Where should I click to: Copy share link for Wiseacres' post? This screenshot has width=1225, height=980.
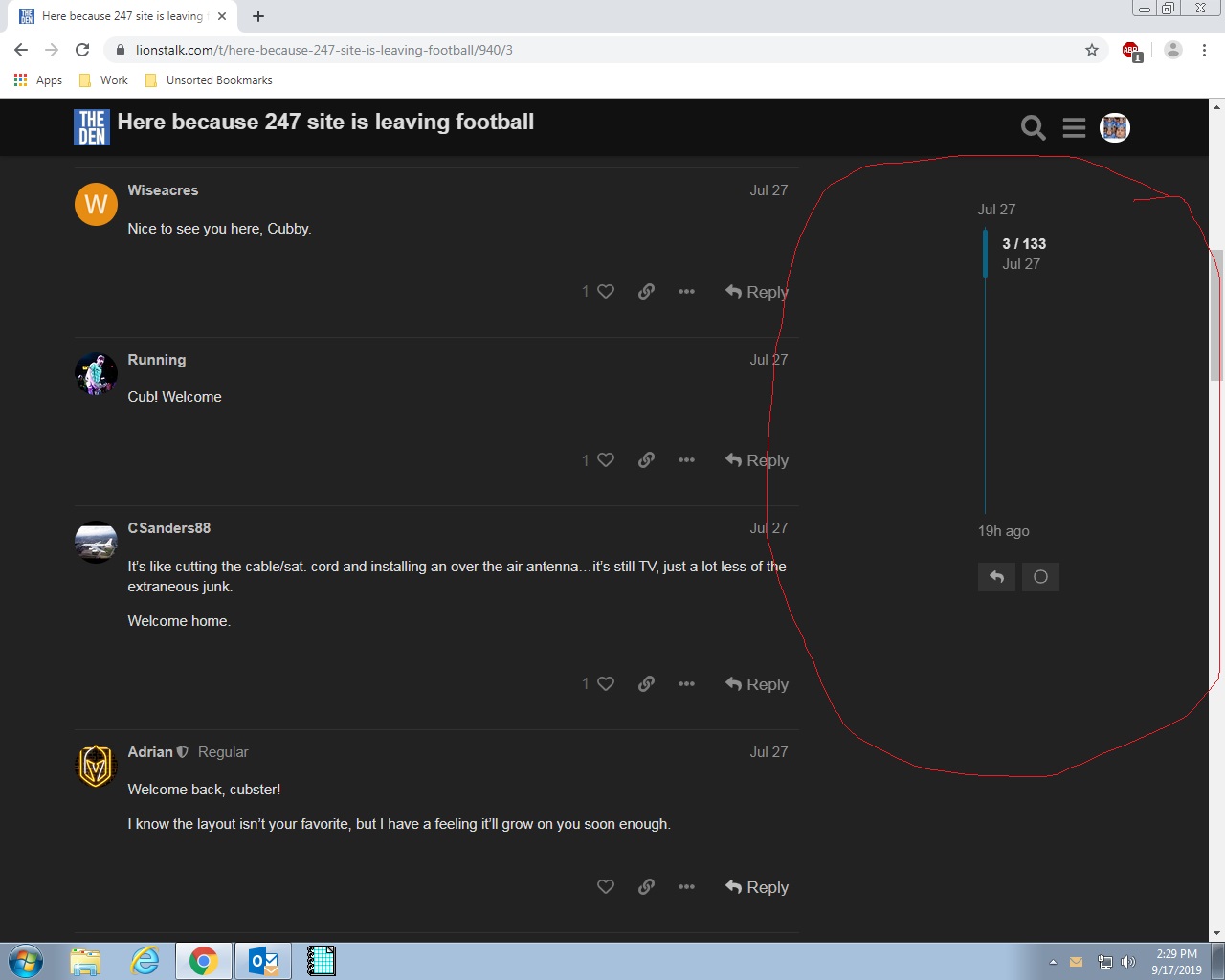click(x=646, y=292)
